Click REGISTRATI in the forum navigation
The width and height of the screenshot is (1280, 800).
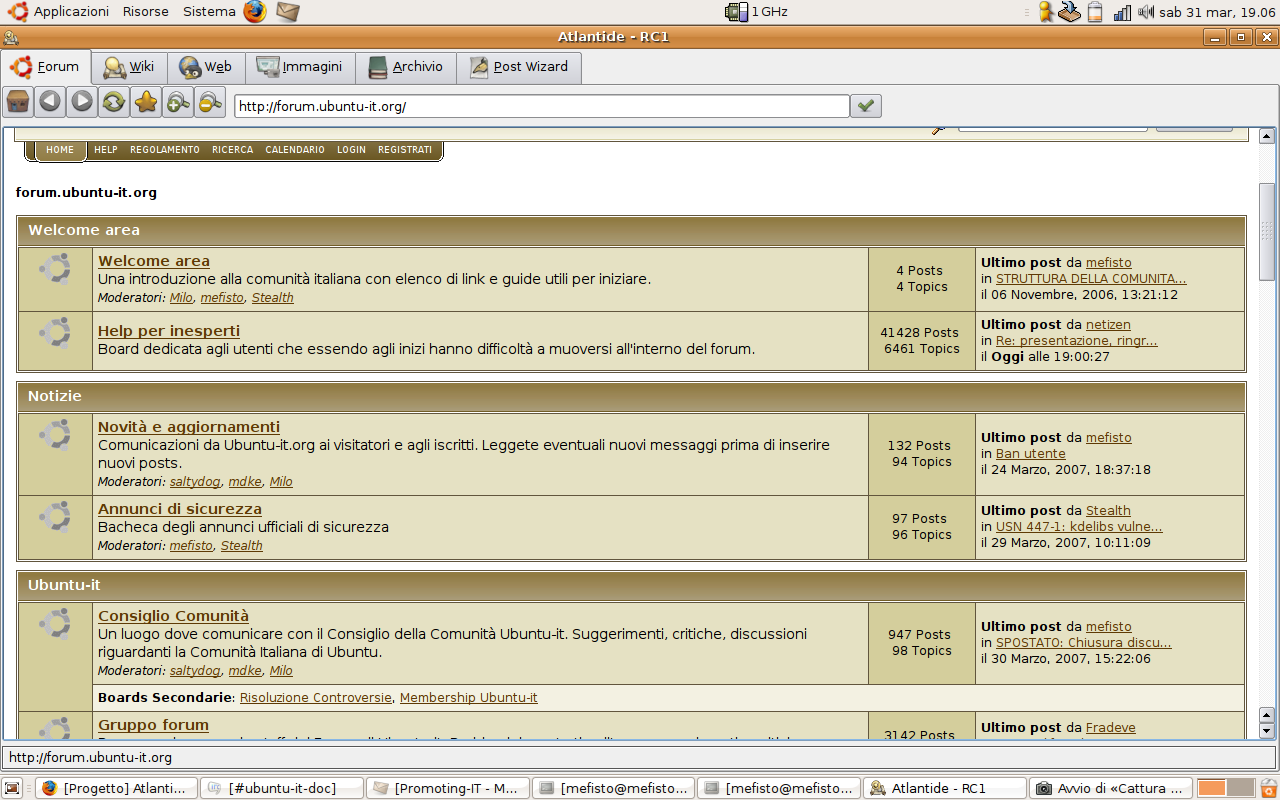pos(405,150)
